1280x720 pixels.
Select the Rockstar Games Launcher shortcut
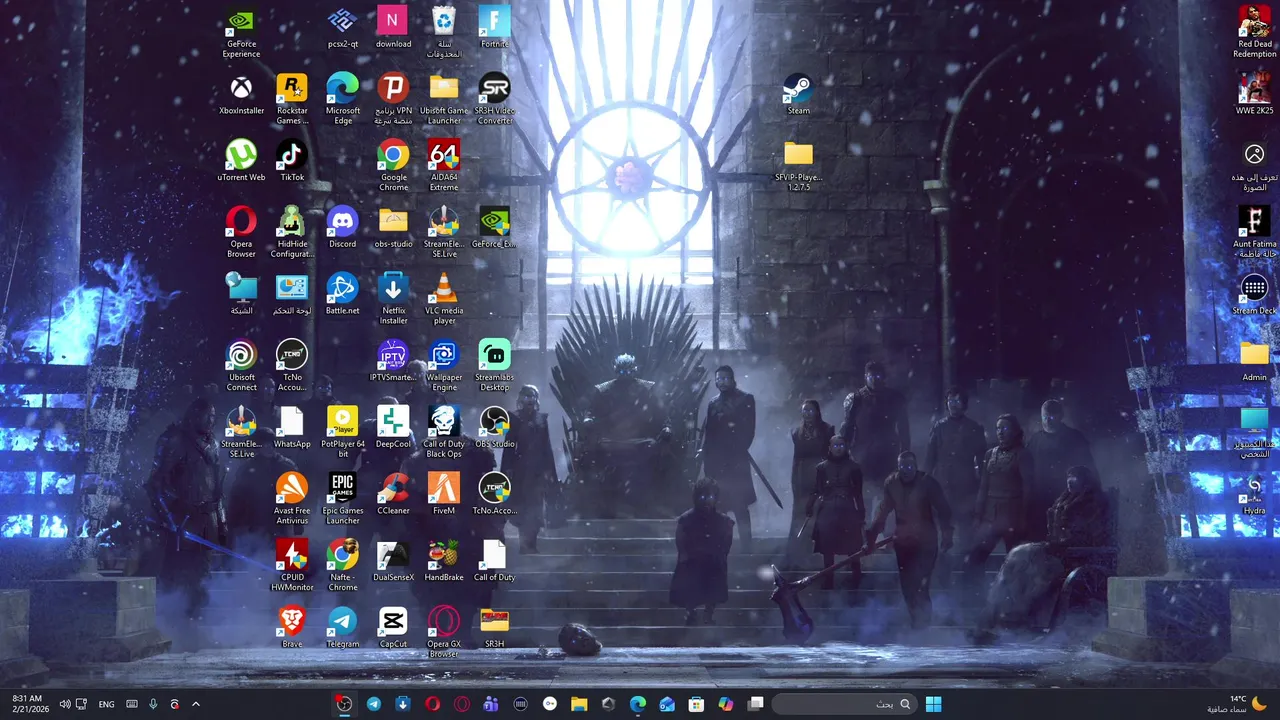pos(292,99)
